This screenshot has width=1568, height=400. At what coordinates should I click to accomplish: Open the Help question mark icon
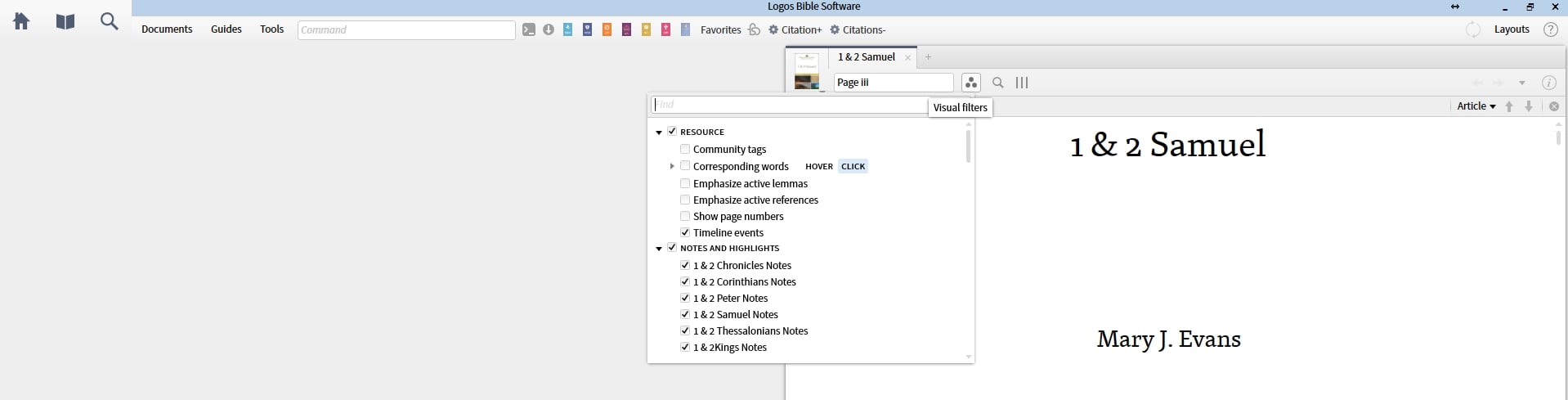point(1550,29)
